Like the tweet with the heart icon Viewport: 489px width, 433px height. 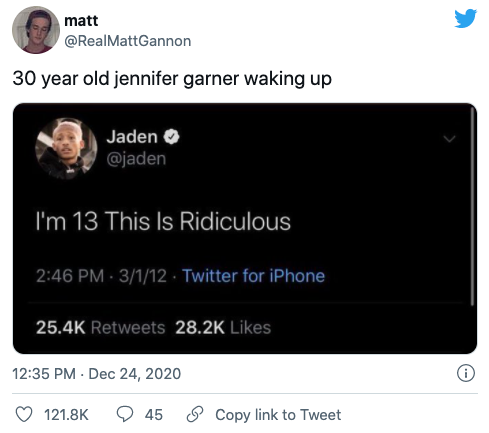click(24, 414)
